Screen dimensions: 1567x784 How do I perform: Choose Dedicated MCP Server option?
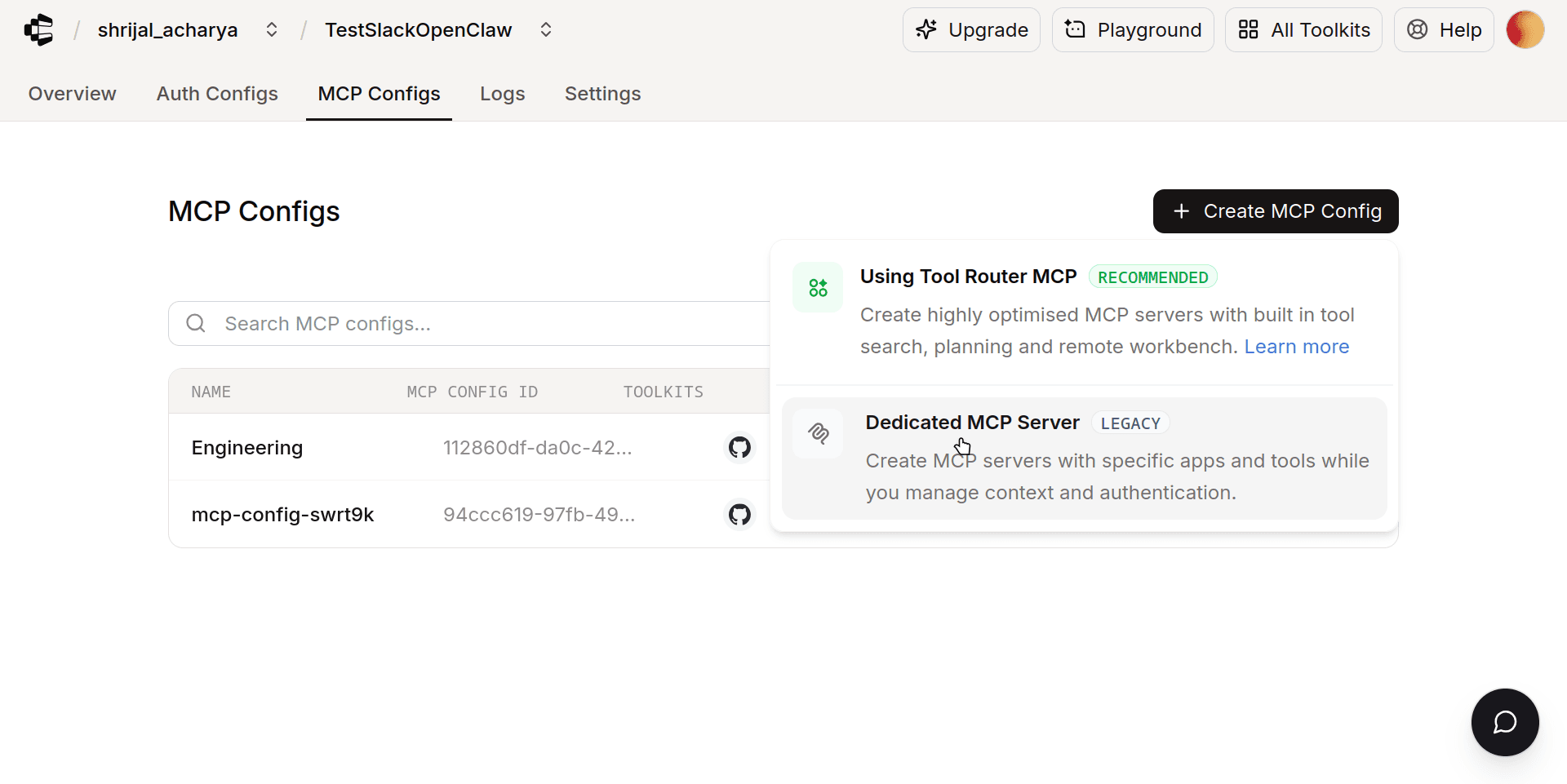coord(1085,458)
